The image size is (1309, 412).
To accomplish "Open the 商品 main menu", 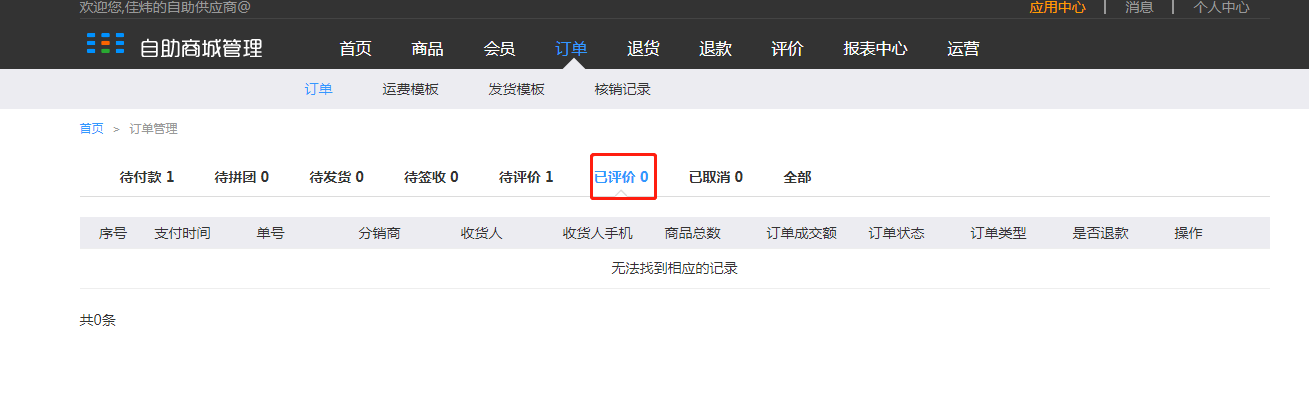I will (428, 48).
